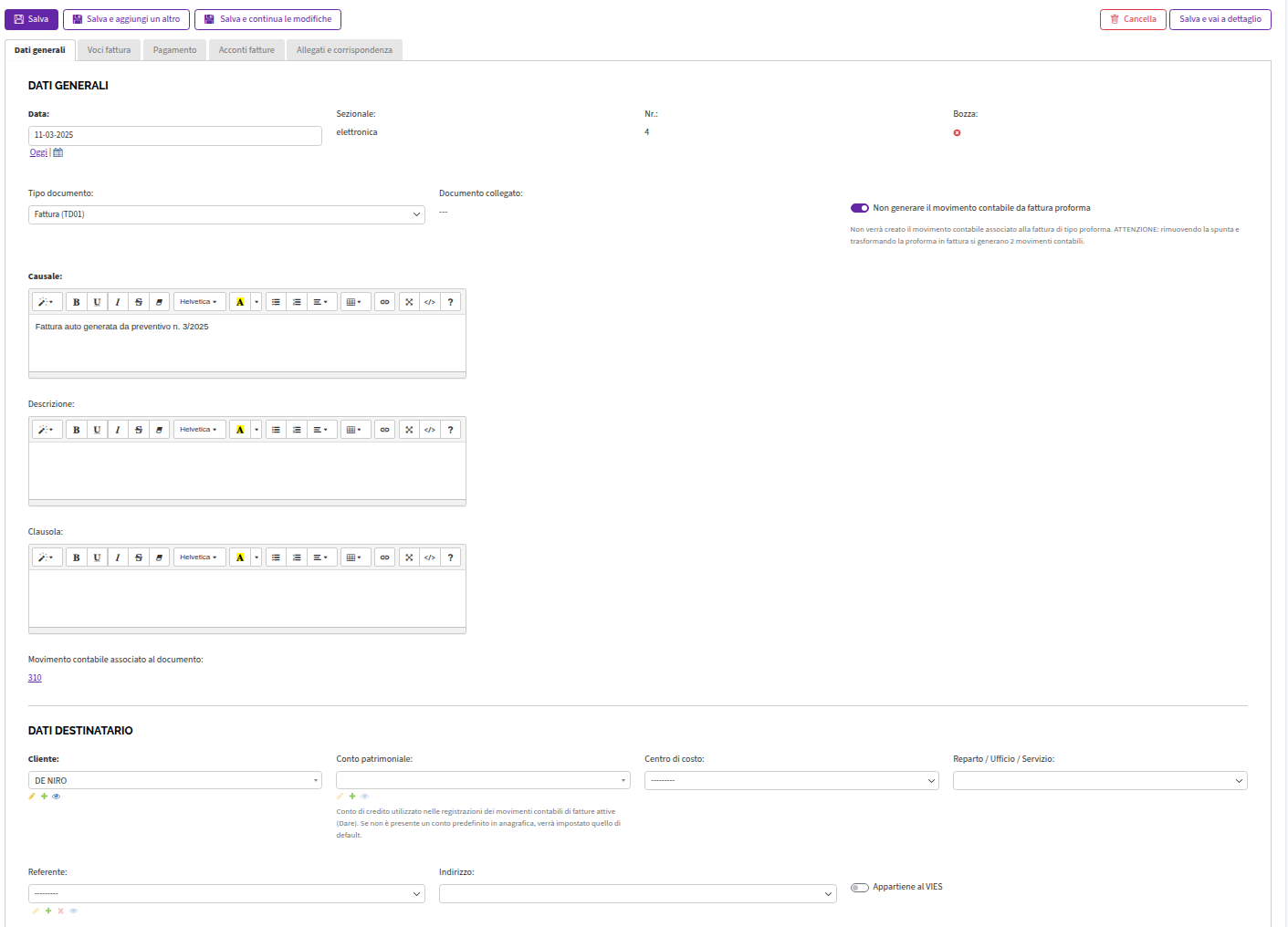Viewport: 1288px width, 927px height.
Task: Expand the Centro di costo dropdown
Action: click(791, 781)
